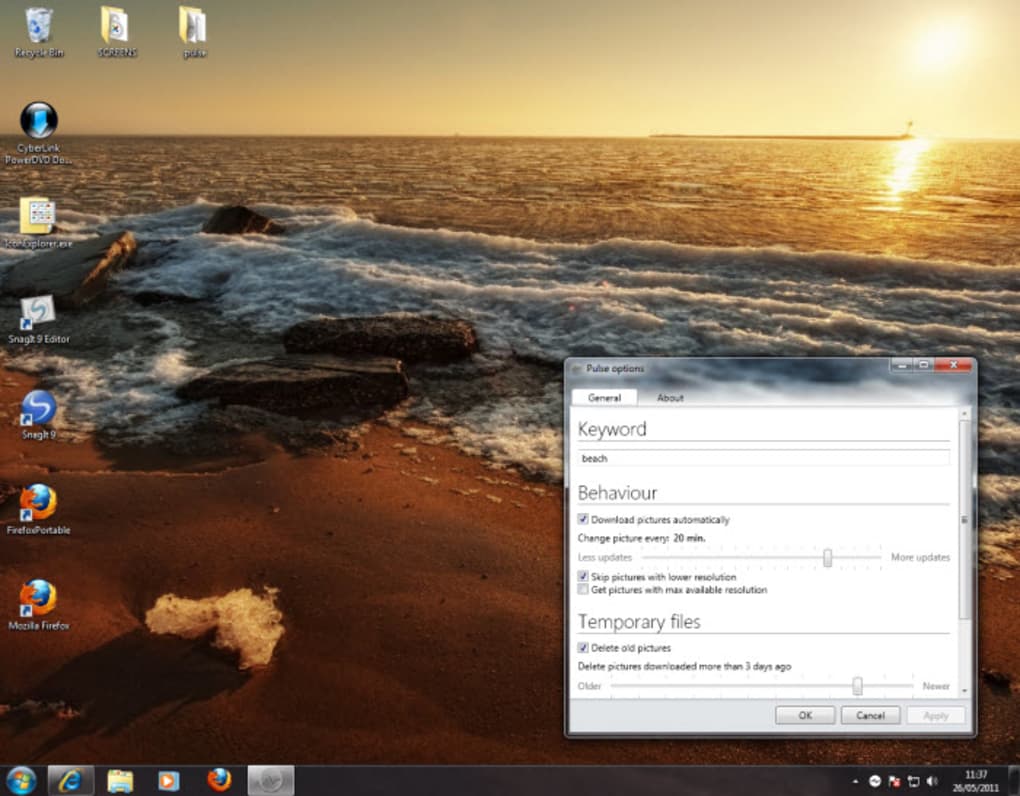Cancel the Pulse options dialog

pos(870,715)
